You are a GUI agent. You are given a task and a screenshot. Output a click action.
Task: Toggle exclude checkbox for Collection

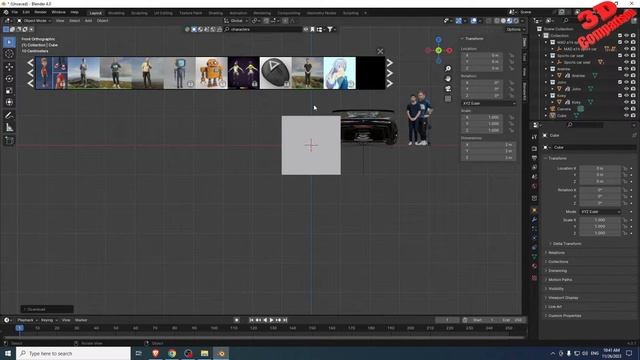coord(620,36)
